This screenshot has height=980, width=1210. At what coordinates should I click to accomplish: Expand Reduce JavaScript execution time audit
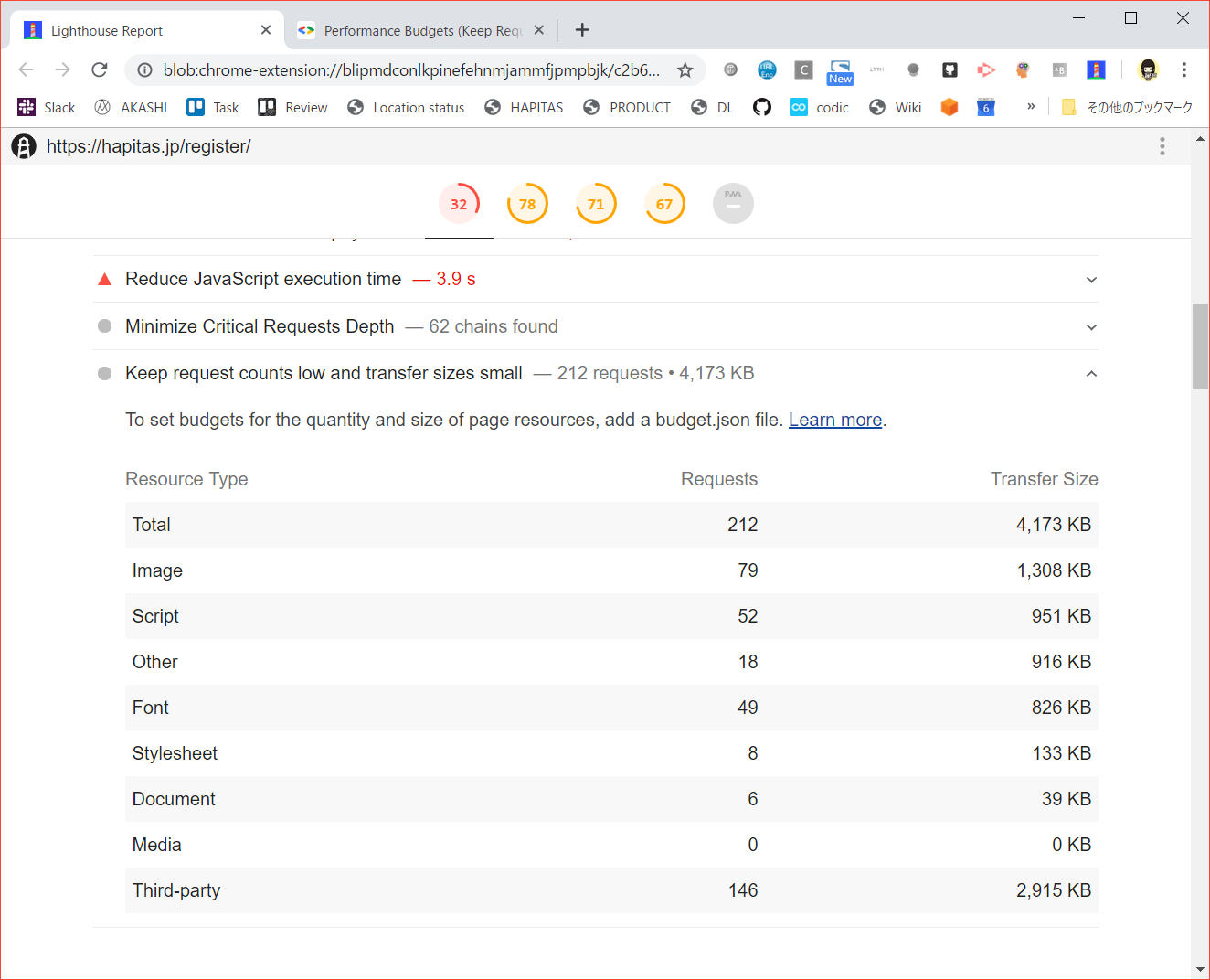click(x=596, y=279)
